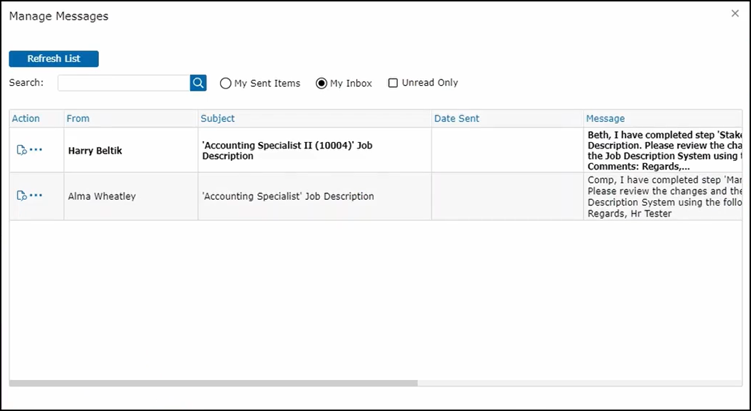751x411 pixels.
Task: Click the Action column header
Action: point(26,119)
